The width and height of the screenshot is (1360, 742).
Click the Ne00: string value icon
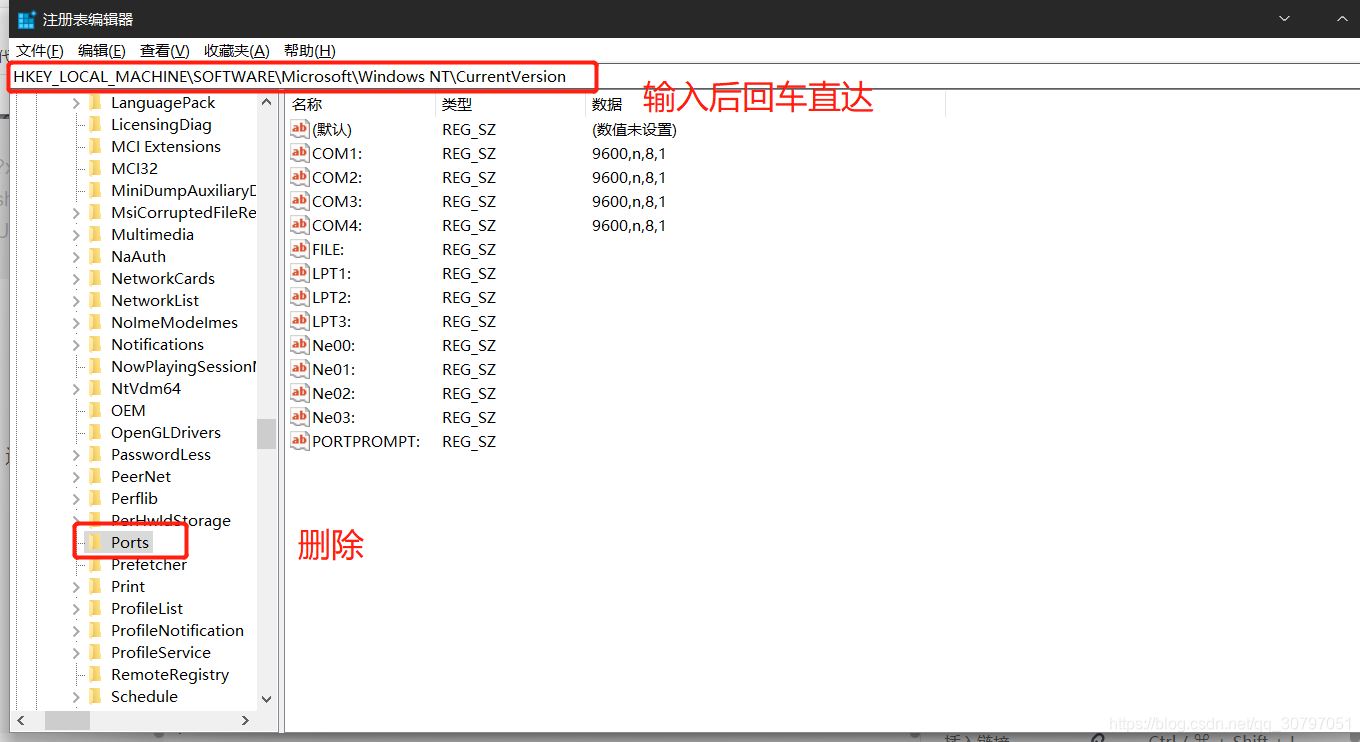pos(300,345)
